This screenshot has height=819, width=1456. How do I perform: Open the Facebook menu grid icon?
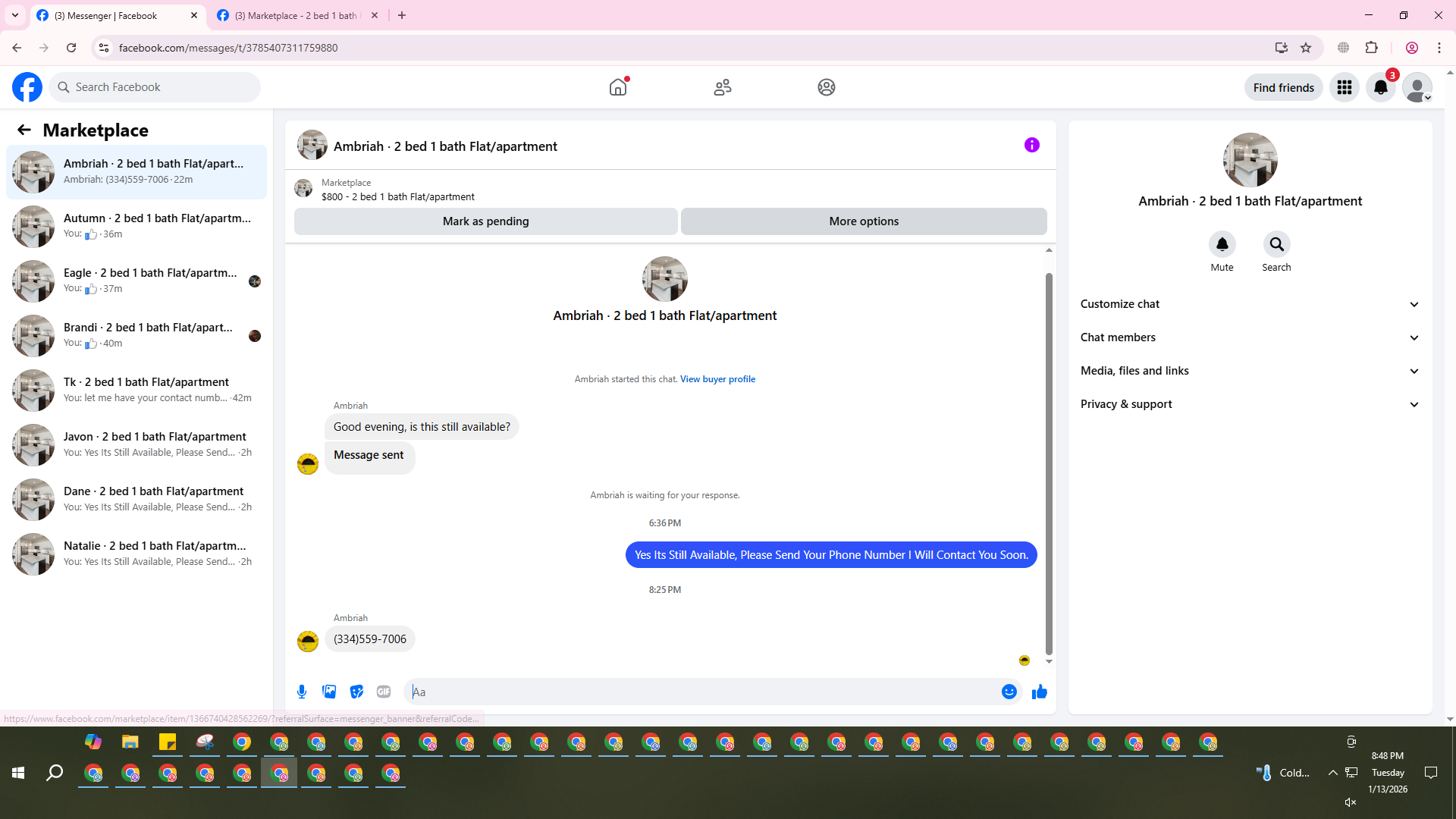[x=1344, y=87]
